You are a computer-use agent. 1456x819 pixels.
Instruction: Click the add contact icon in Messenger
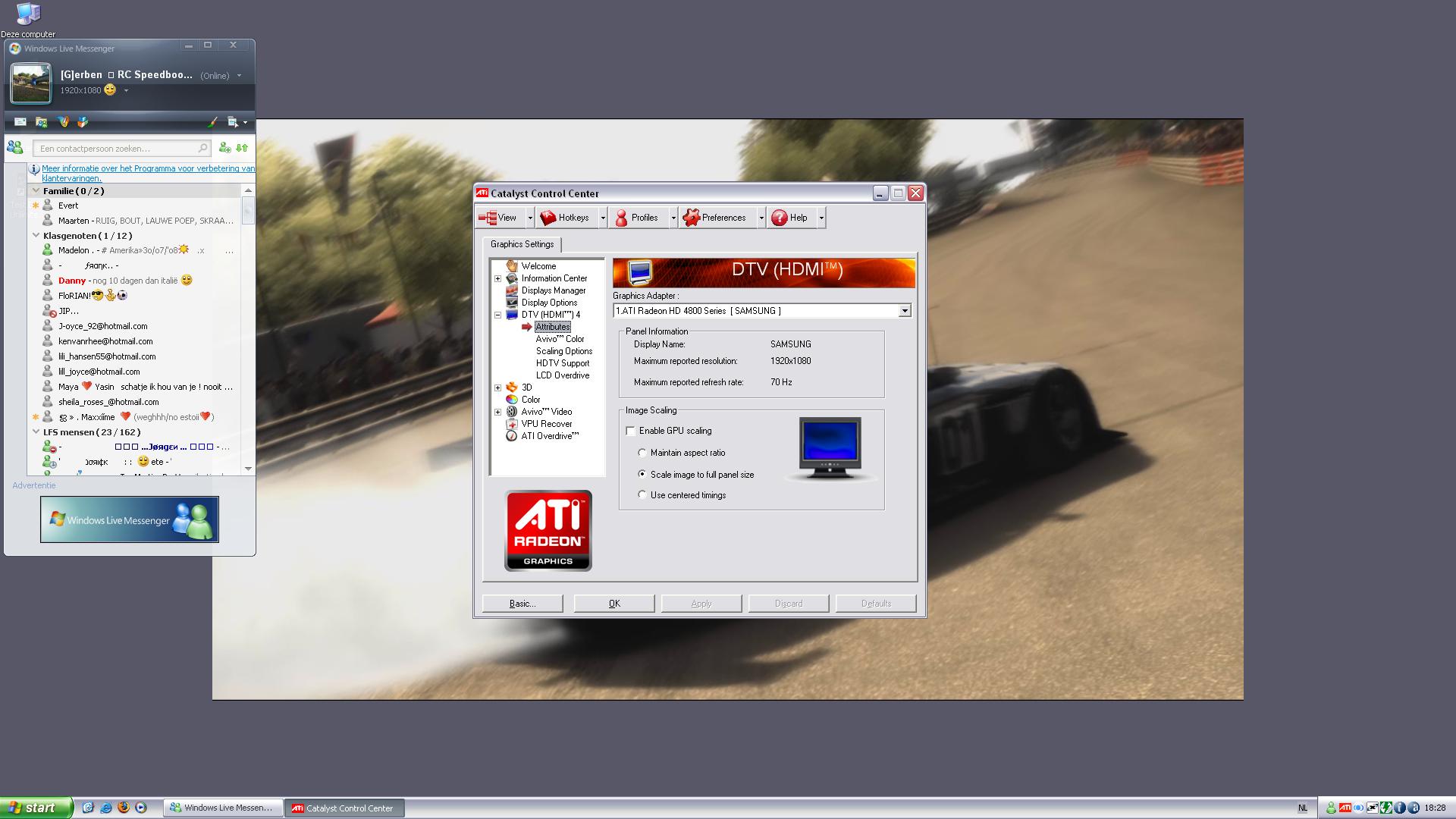coord(224,148)
